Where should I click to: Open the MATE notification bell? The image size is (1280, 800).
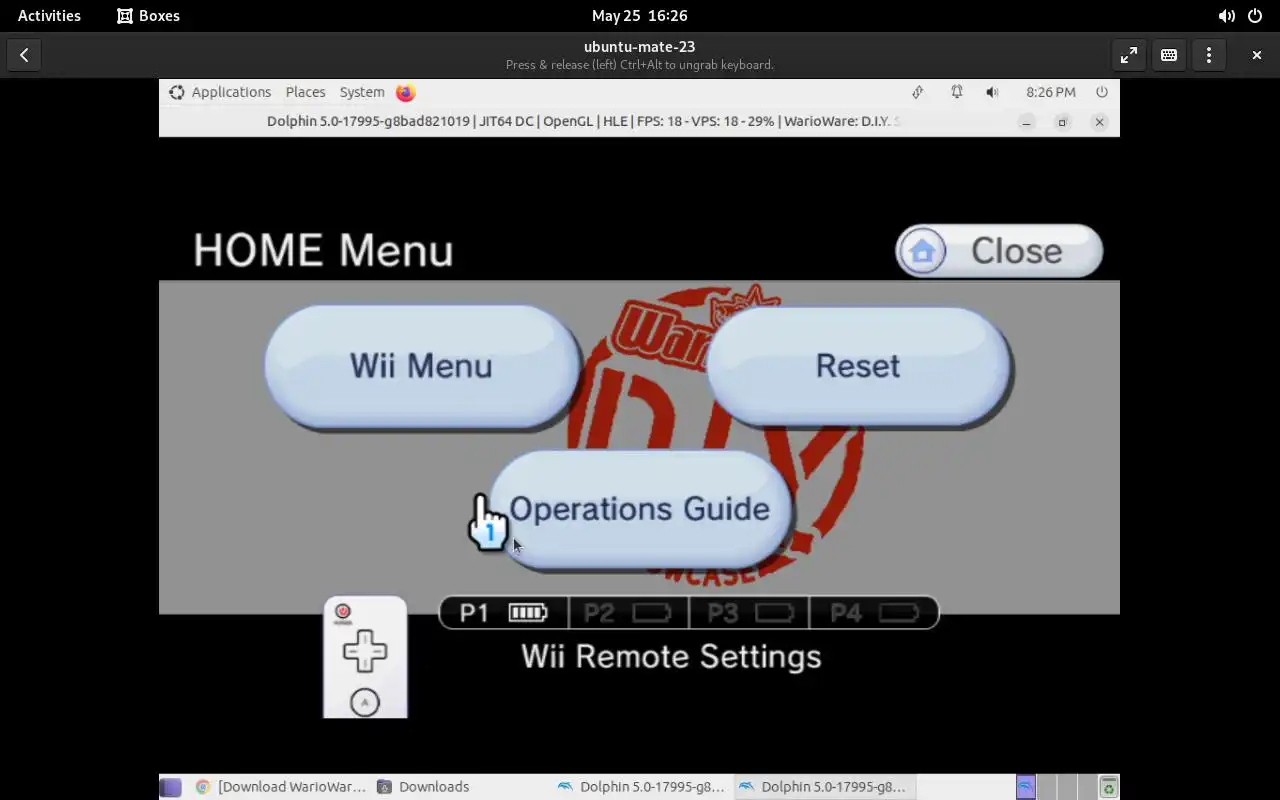(x=957, y=92)
